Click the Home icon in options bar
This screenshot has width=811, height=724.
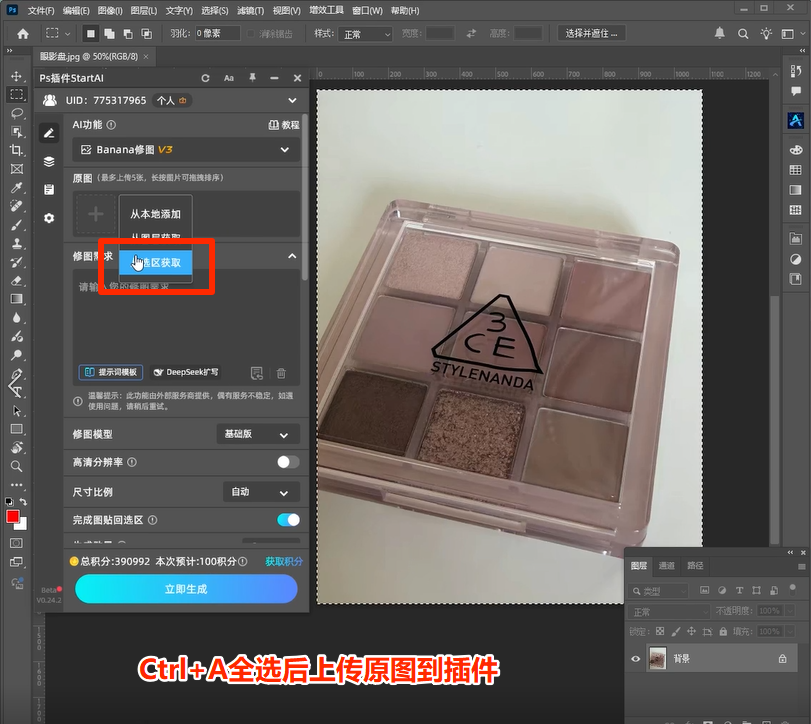pyautogui.click(x=23, y=34)
